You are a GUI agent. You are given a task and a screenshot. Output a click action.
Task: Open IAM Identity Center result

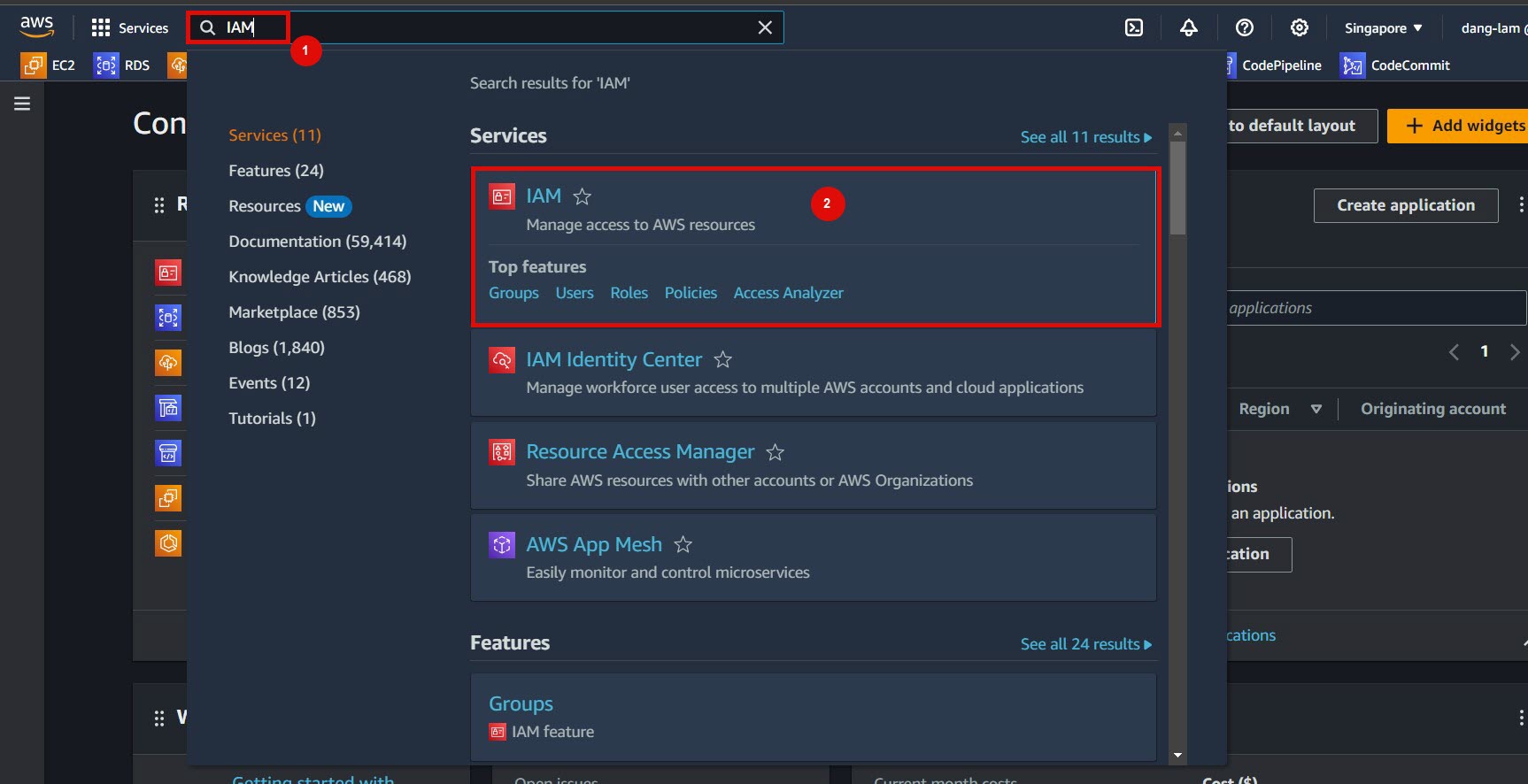pos(614,359)
